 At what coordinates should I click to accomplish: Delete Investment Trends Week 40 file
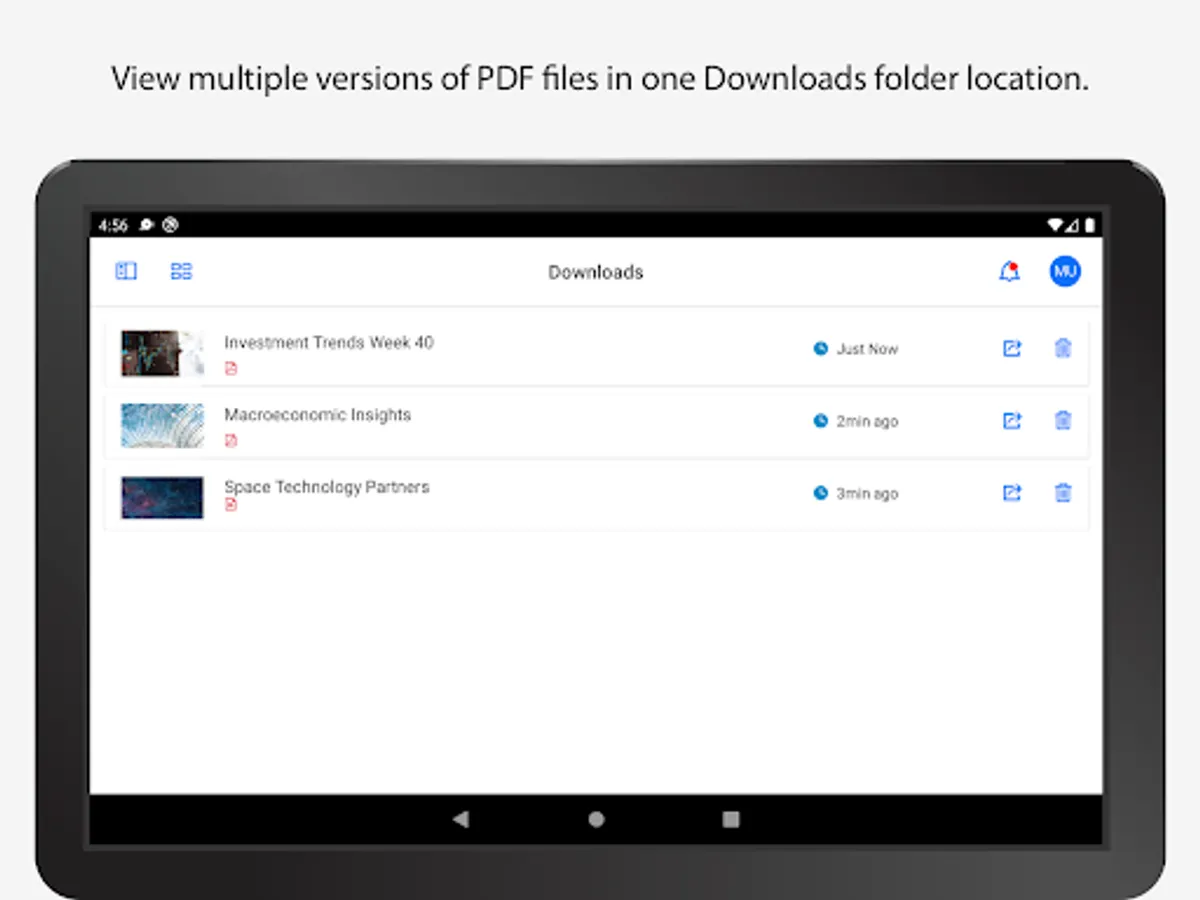coord(1063,348)
